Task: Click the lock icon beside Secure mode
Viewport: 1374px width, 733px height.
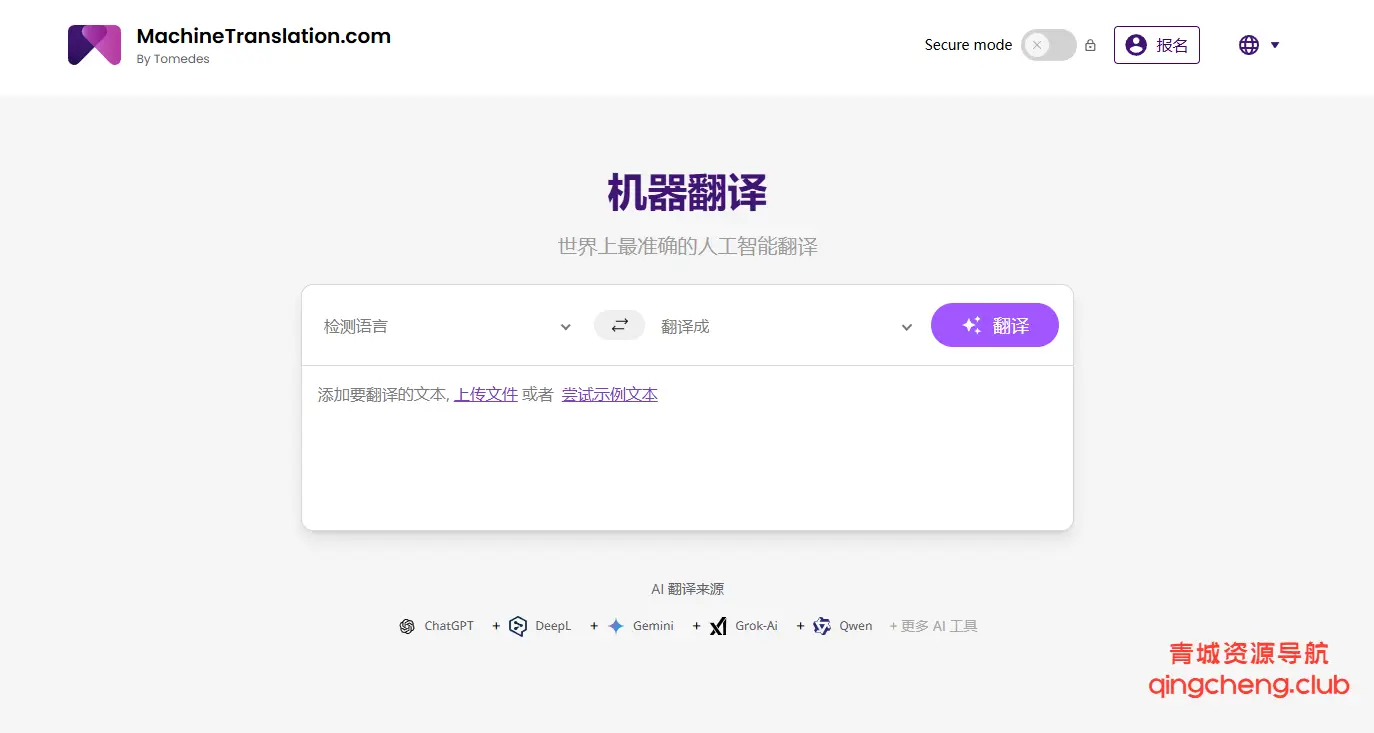Action: click(x=1090, y=45)
